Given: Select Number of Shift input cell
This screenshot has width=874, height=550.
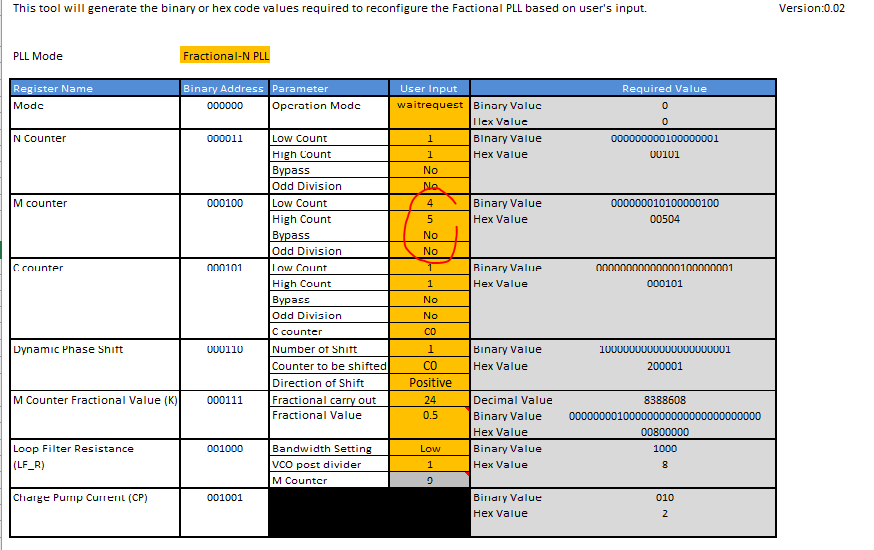Looking at the screenshot, I should pyautogui.click(x=430, y=349).
